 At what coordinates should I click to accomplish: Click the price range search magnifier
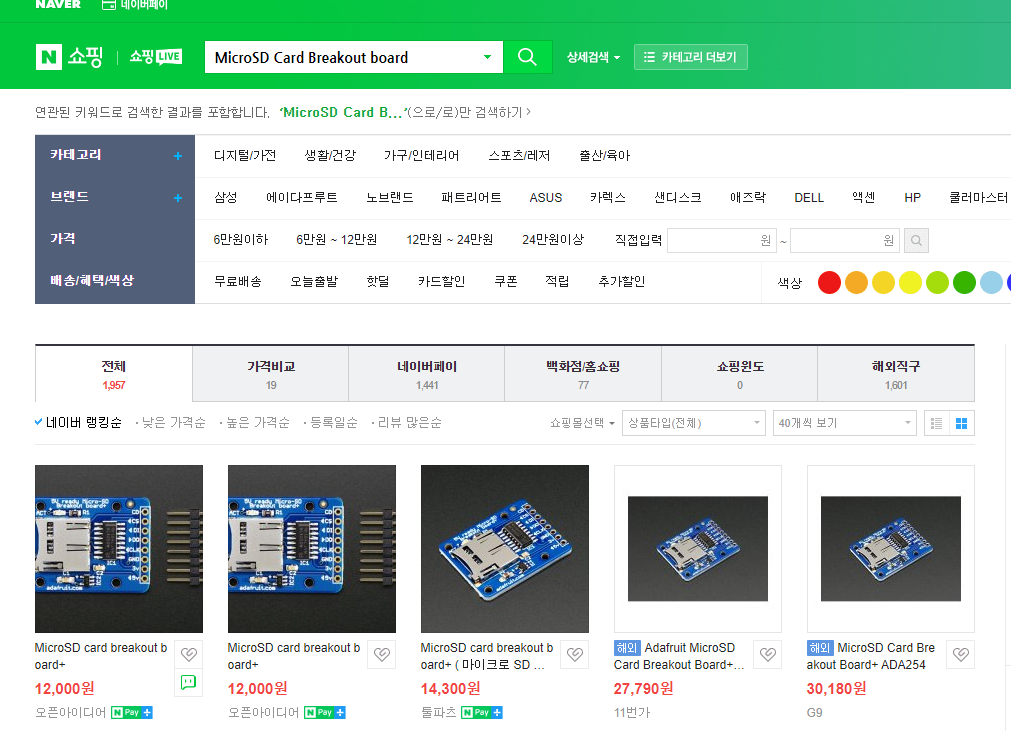coord(916,240)
